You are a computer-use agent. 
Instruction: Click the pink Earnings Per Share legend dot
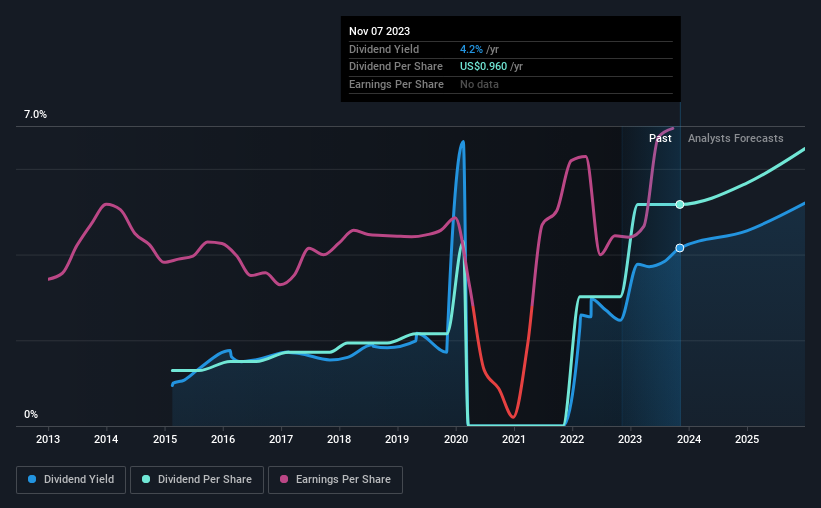pos(284,480)
